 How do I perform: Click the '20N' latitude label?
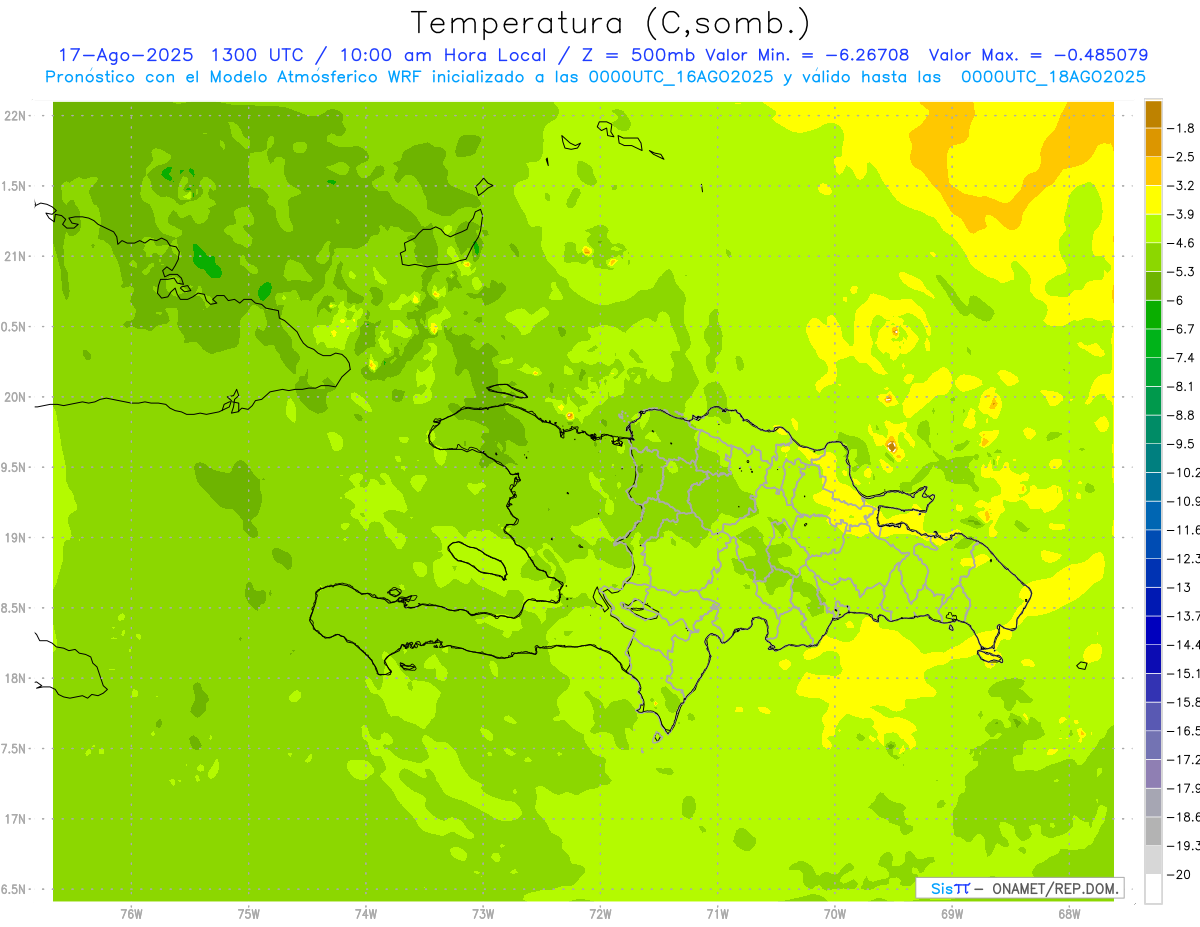[x=15, y=397]
